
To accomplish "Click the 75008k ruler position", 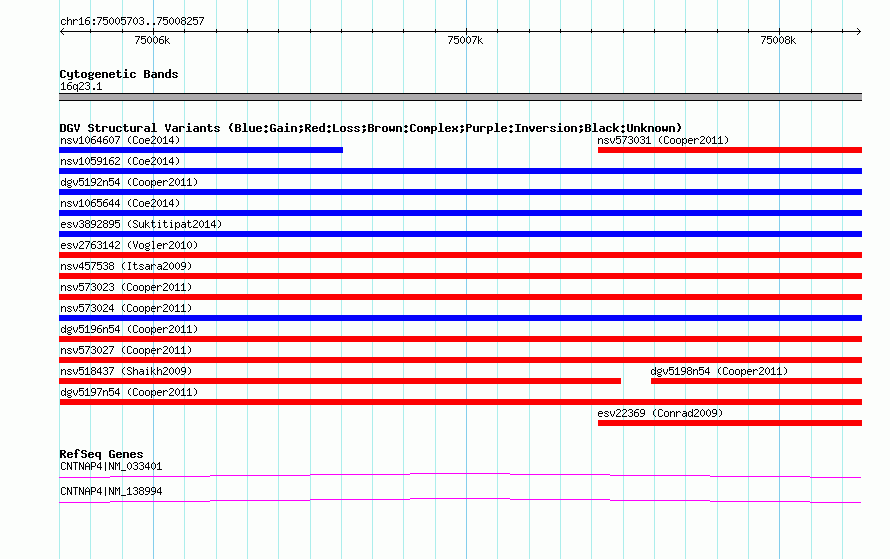I will point(778,40).
